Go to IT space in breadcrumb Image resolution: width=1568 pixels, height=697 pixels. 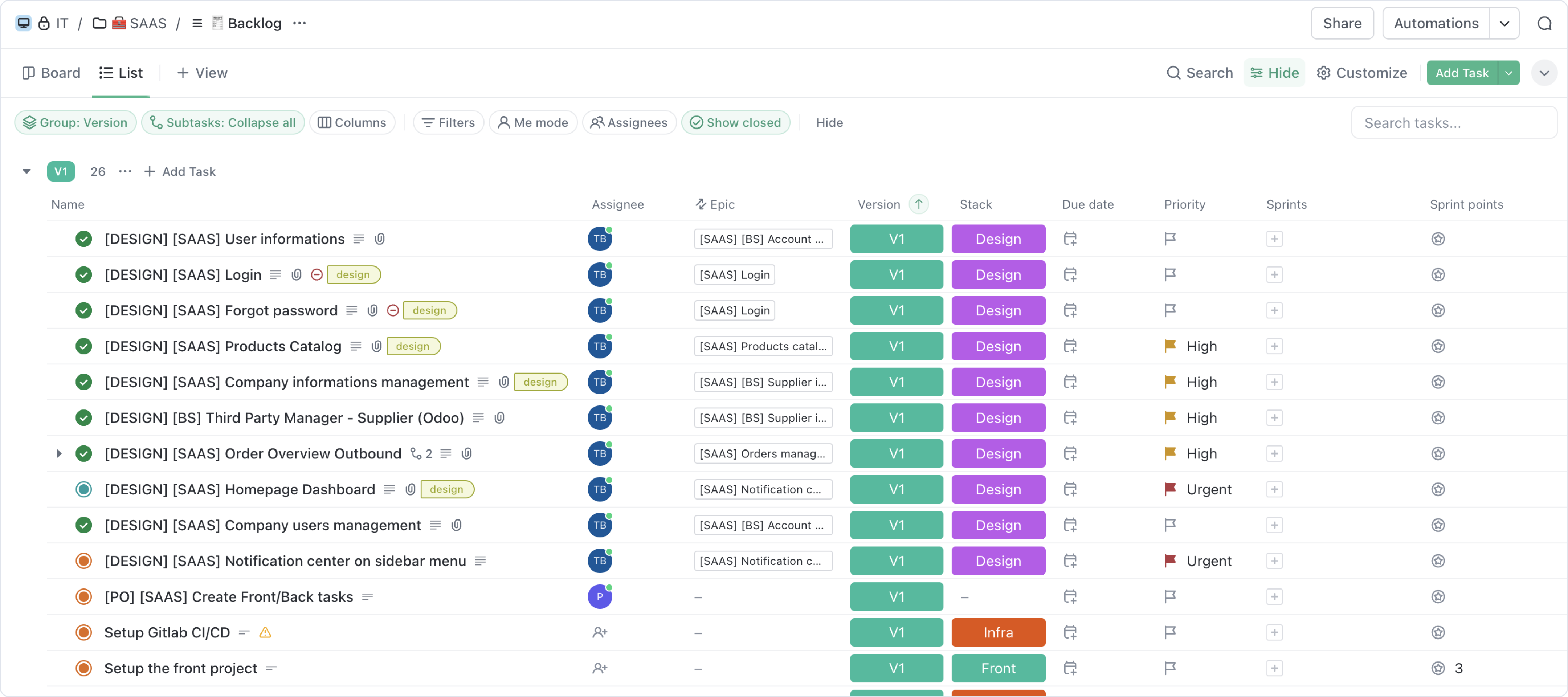tap(61, 23)
